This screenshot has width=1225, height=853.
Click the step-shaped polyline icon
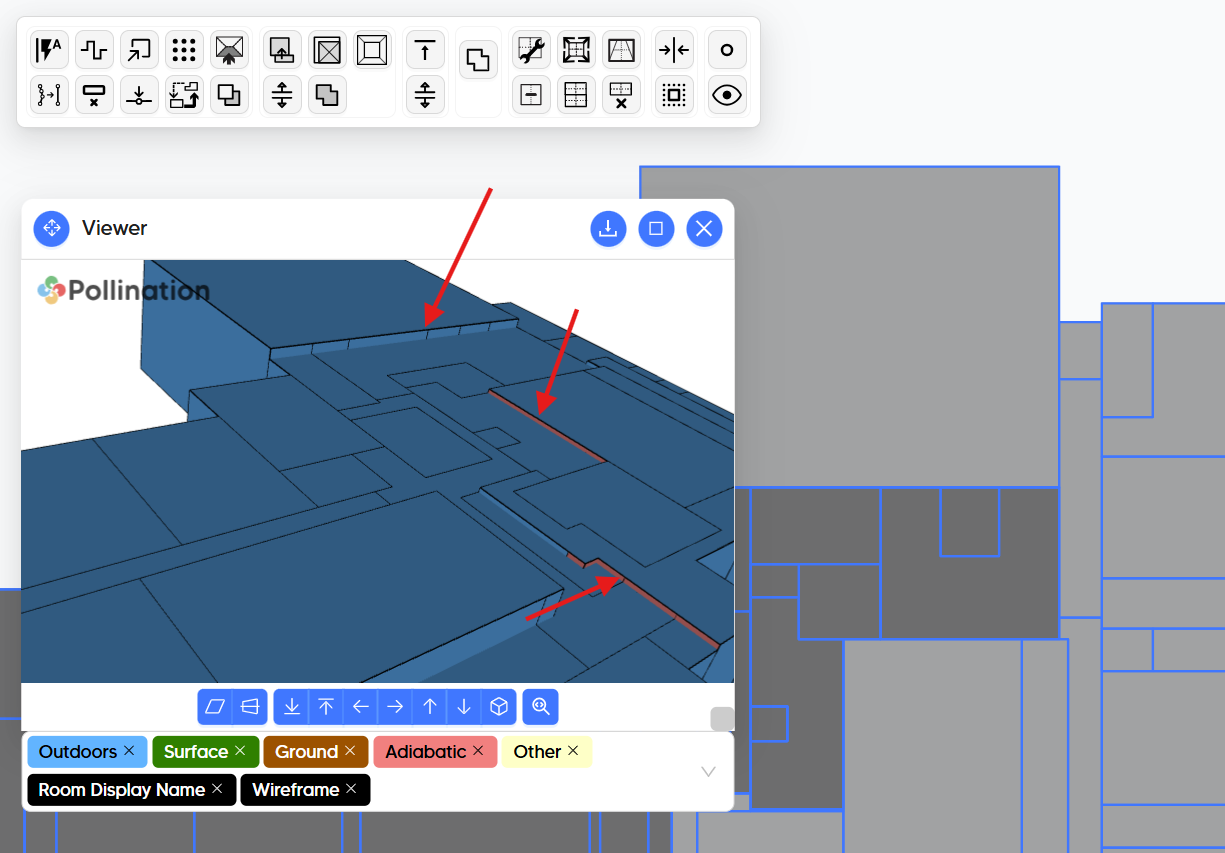pyautogui.click(x=94, y=50)
